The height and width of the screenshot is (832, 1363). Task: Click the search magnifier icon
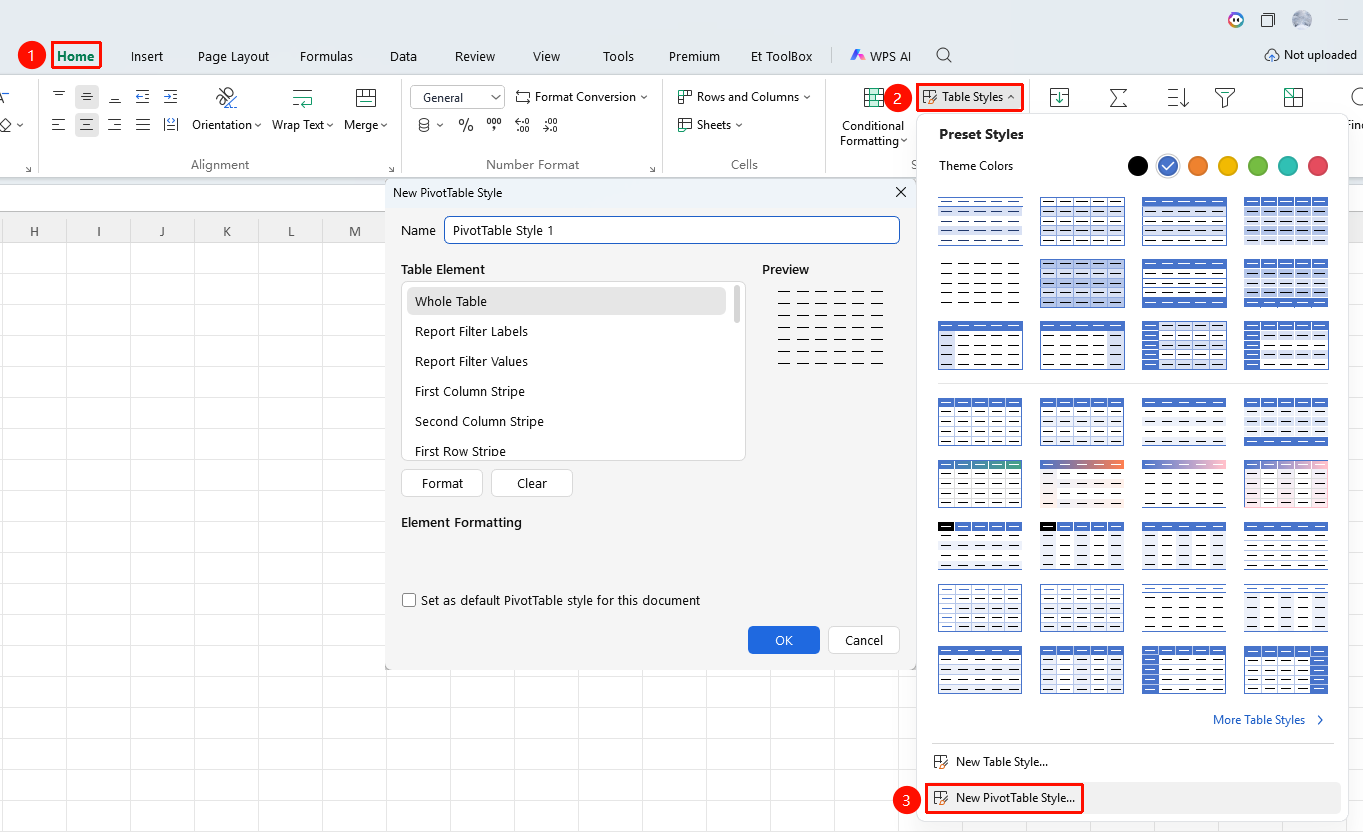[944, 56]
